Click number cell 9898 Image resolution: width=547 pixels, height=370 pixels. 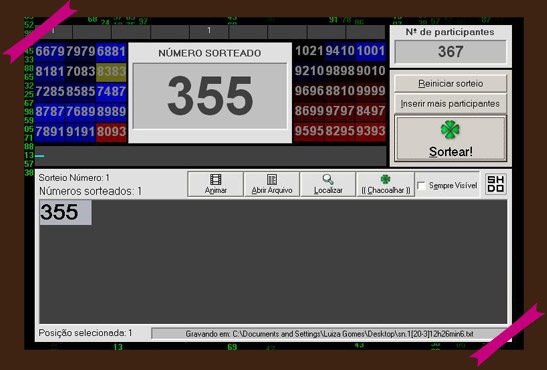(340, 71)
